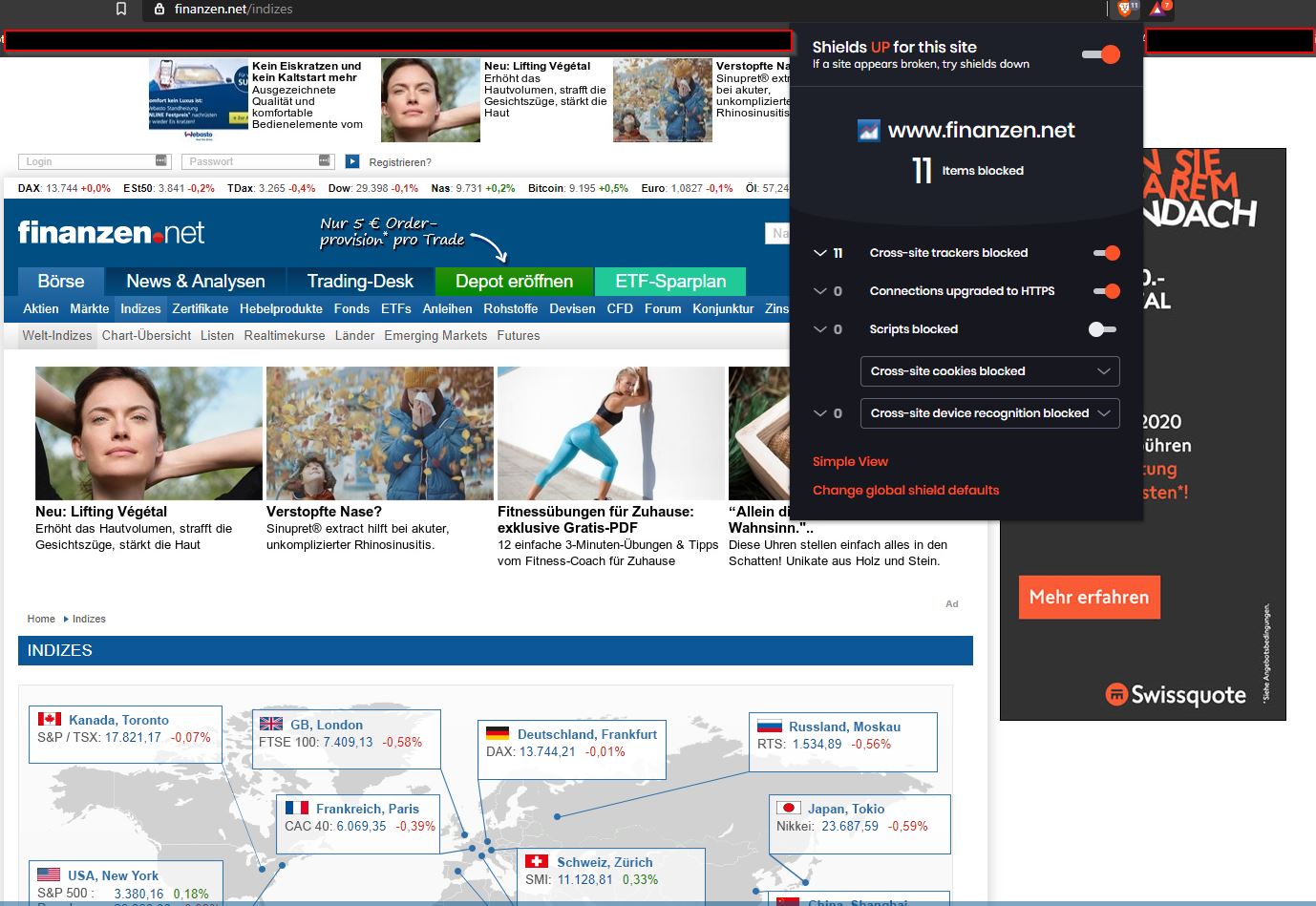Open the Börse main tab
Image resolution: width=1316 pixels, height=906 pixels.
(61, 282)
